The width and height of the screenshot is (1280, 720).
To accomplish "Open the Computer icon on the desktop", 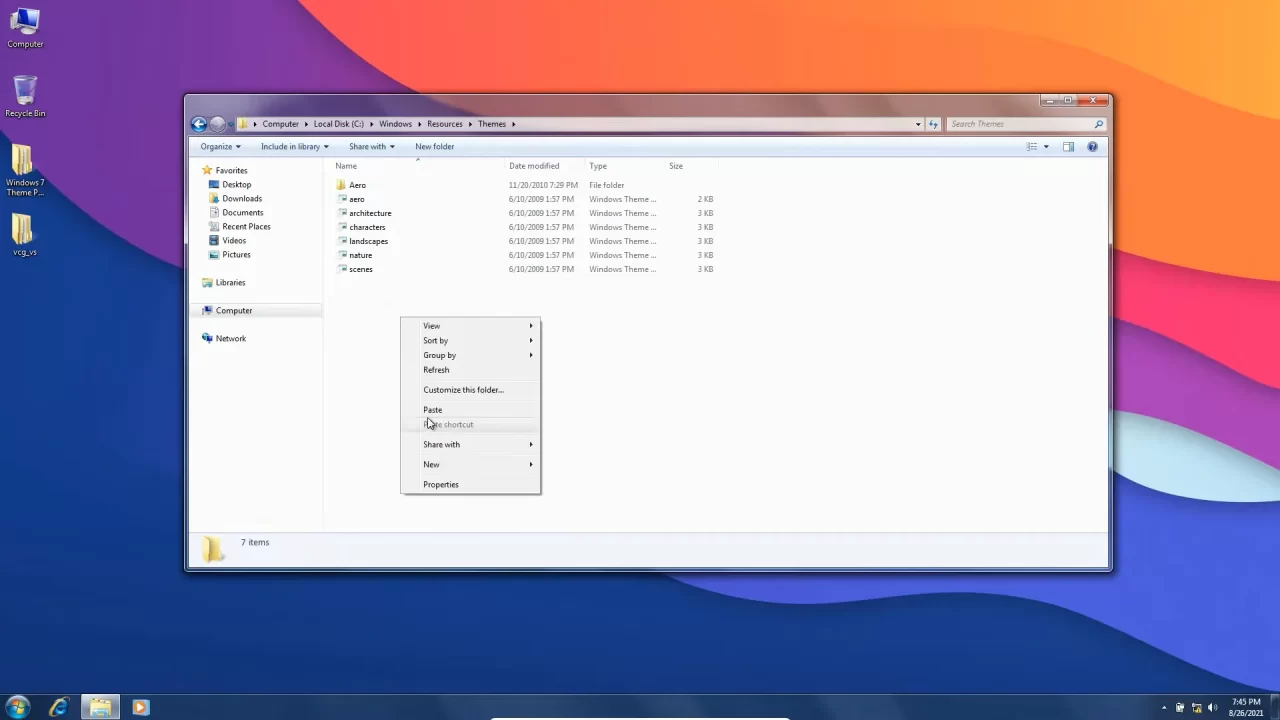I will (x=25, y=27).
